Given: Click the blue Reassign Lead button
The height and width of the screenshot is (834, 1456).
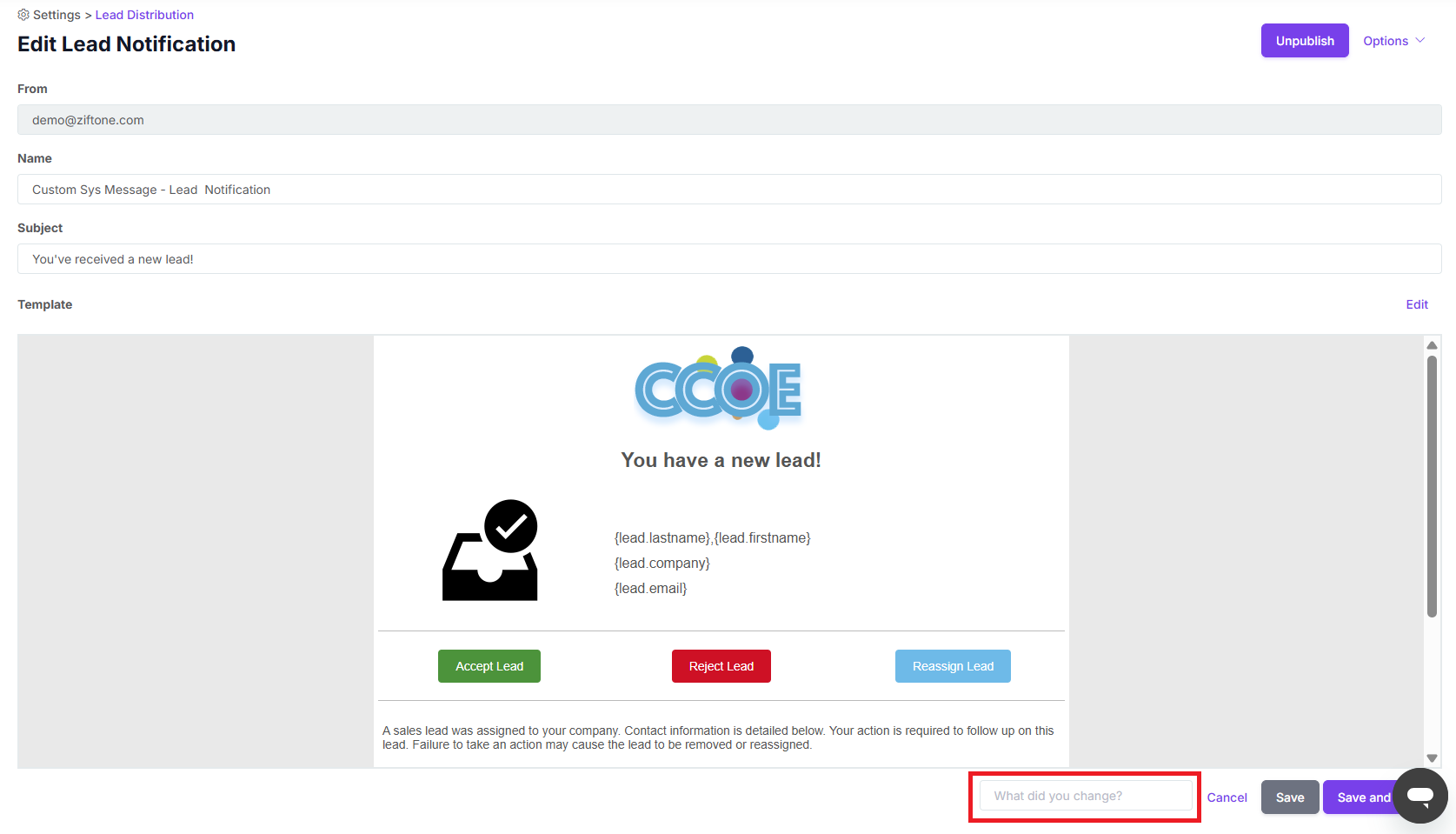Looking at the screenshot, I should click(x=953, y=666).
